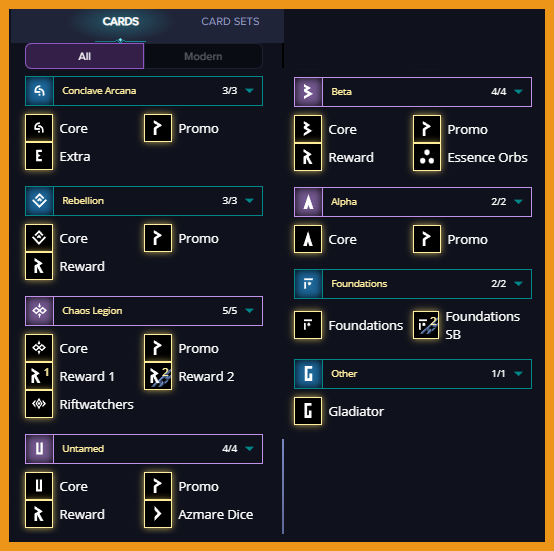
Task: Click the Riftwatchers set icon
Action: coord(39,404)
